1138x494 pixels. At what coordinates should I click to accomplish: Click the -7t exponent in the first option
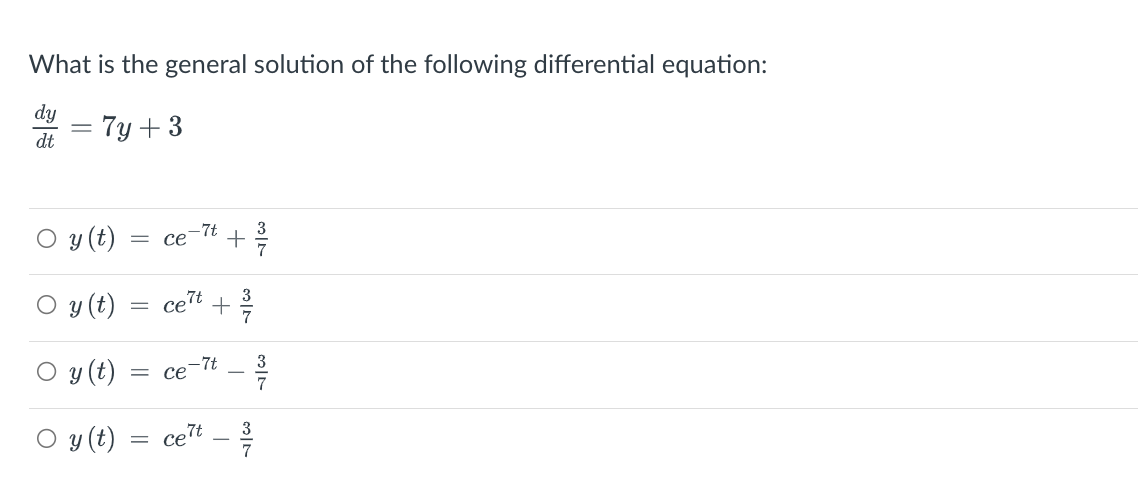click(202, 231)
